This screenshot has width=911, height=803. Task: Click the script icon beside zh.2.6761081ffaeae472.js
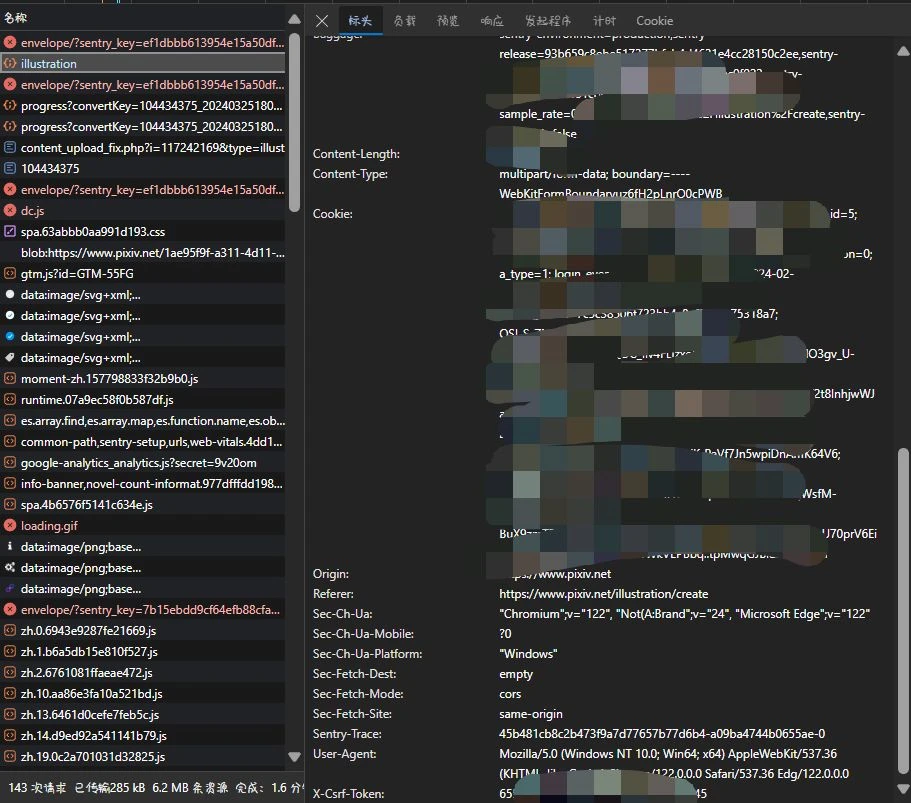tap(10, 672)
